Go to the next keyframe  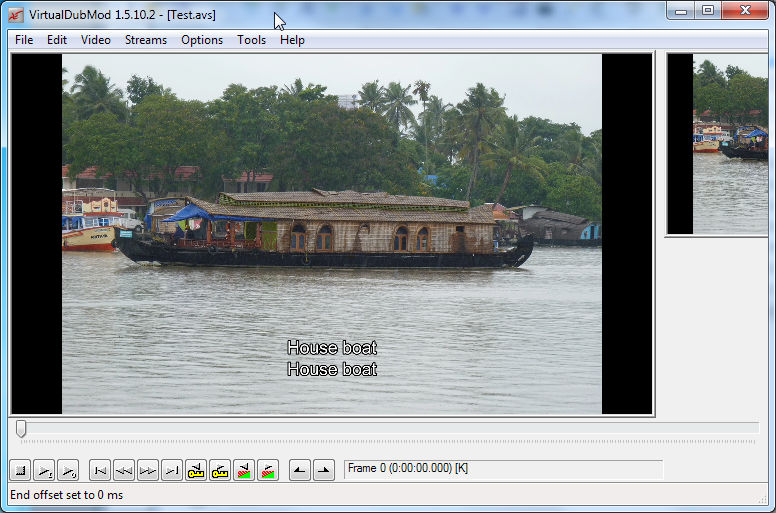220,470
